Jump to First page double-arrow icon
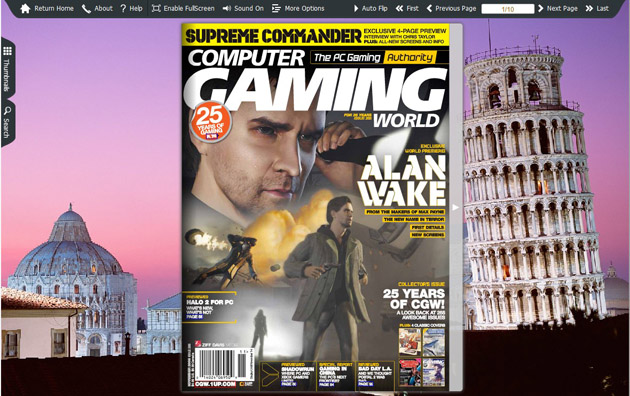 click(399, 8)
